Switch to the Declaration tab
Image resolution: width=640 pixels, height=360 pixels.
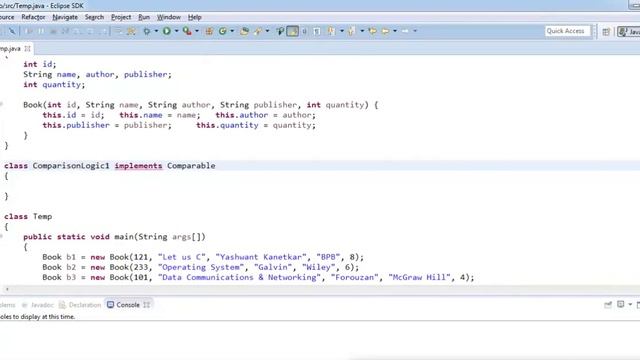click(80, 305)
